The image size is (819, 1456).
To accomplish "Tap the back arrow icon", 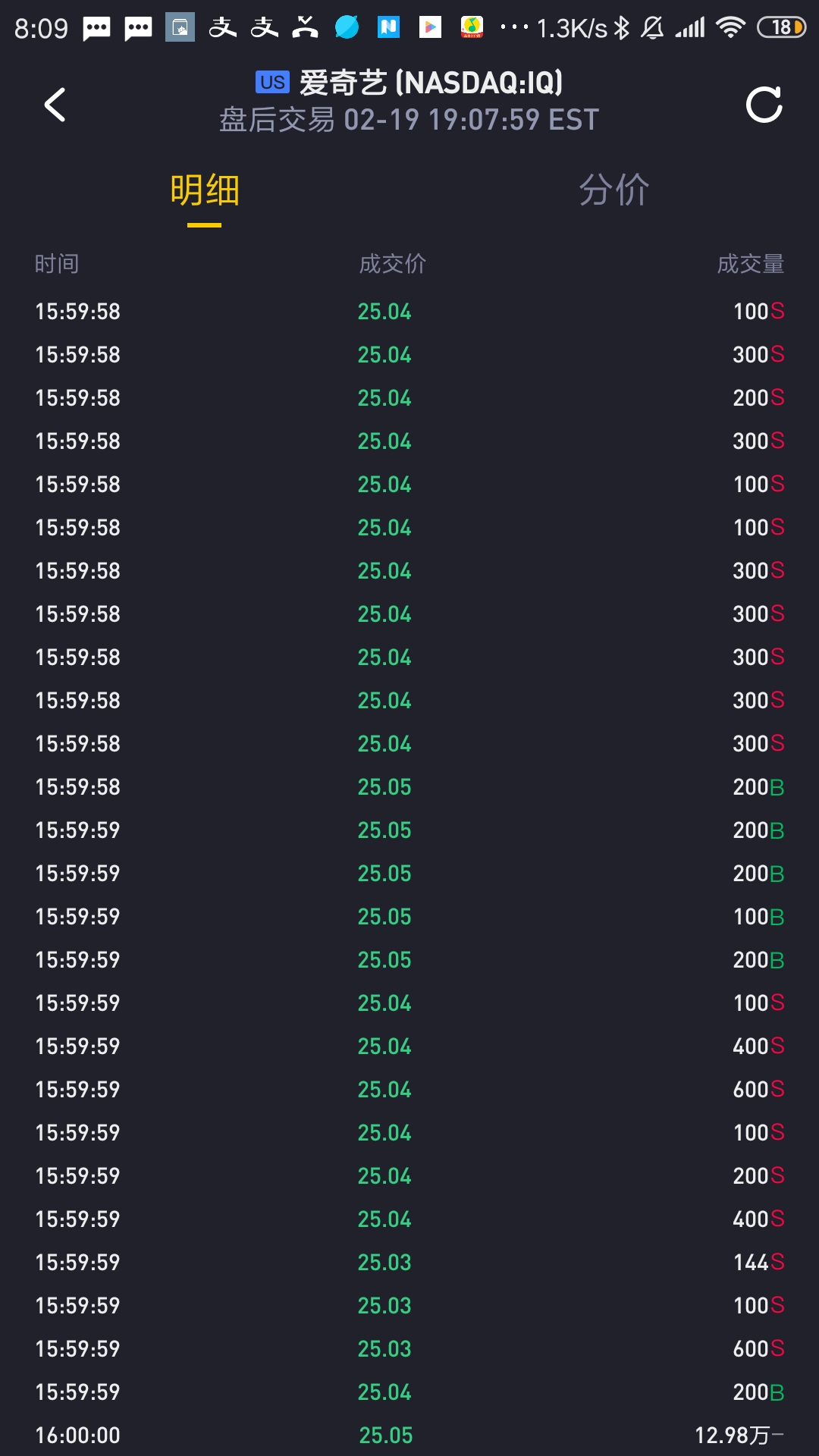I will [x=55, y=105].
